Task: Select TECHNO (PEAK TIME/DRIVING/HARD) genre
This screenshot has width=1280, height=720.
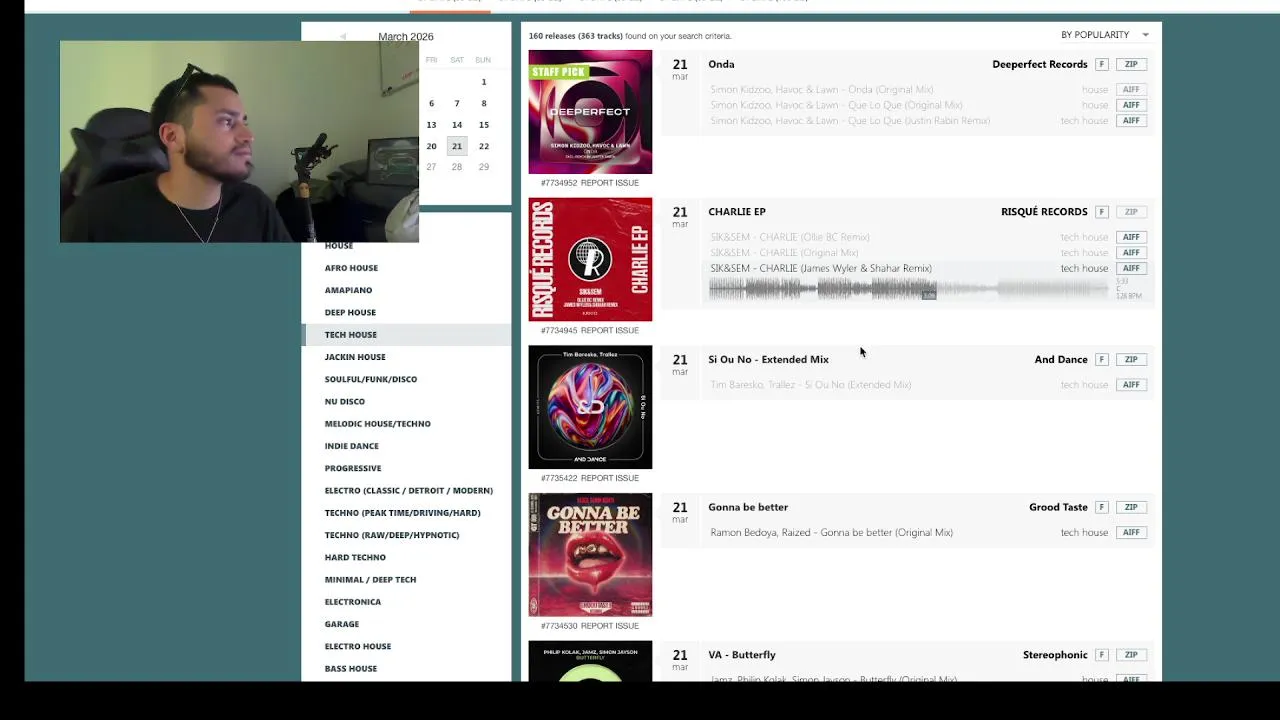Action: 403,513
